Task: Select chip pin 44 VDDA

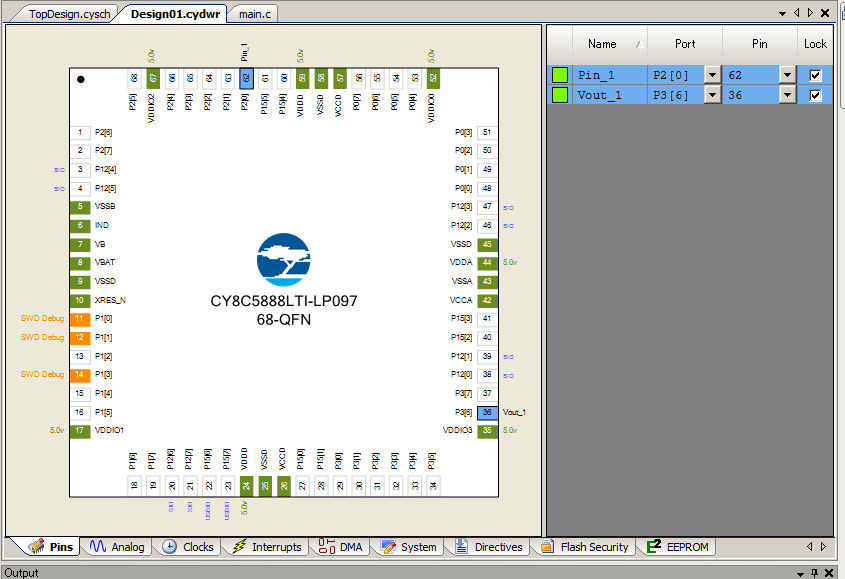Action: point(487,263)
